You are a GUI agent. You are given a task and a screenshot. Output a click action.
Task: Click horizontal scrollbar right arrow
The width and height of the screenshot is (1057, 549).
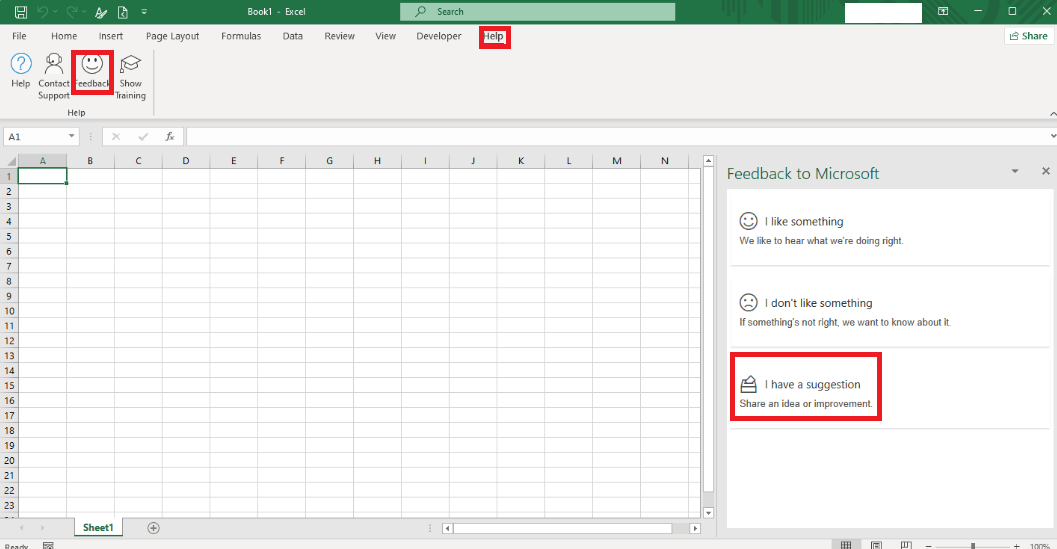coord(695,528)
